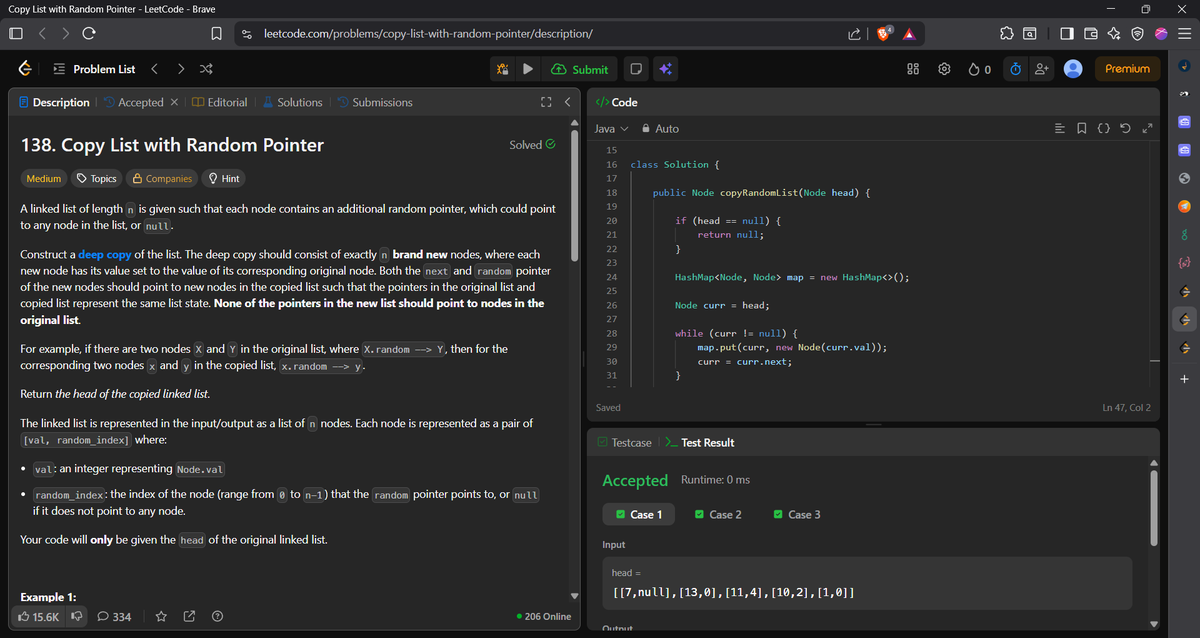Viewport: 1200px width, 638px height.
Task: Open the Submissions tab
Action: pos(374,102)
